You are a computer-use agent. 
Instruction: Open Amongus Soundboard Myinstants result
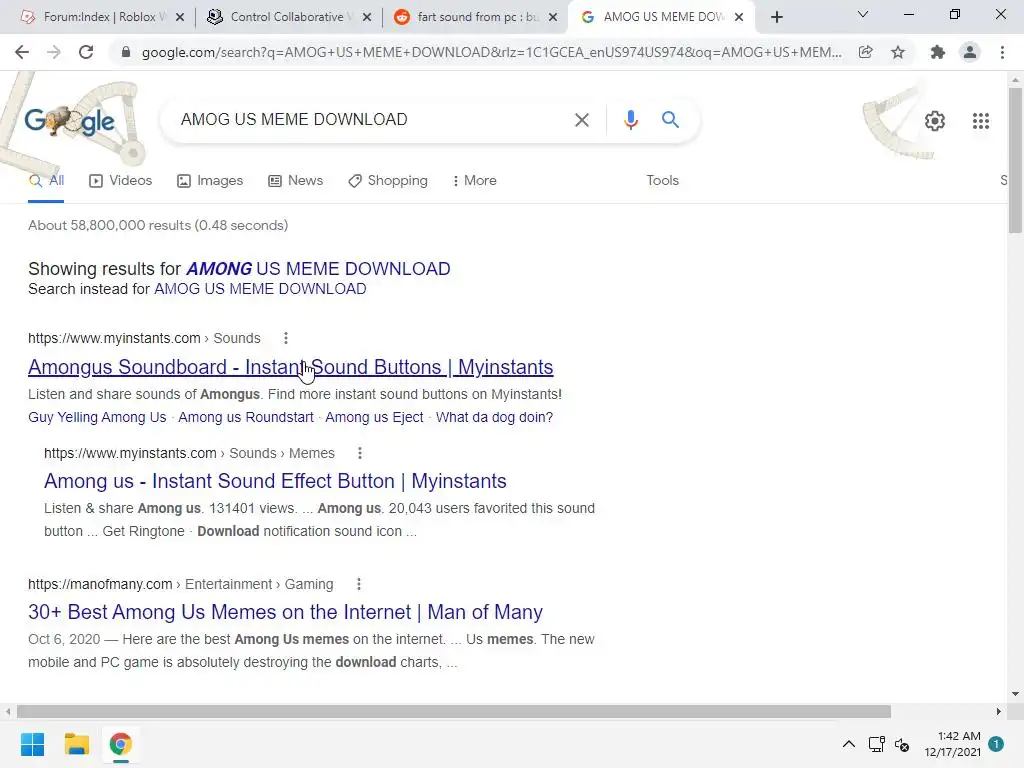pyautogui.click(x=291, y=367)
